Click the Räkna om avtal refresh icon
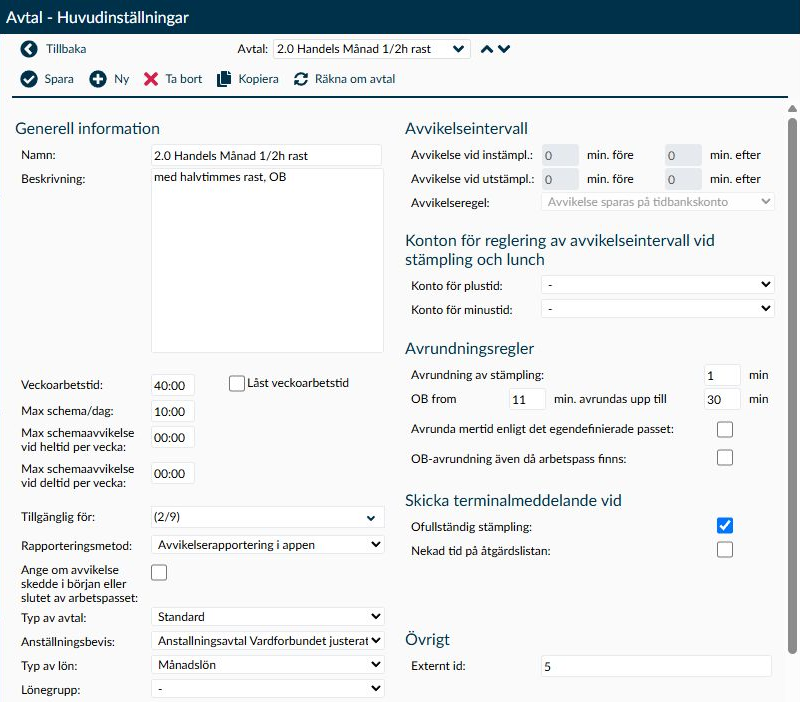The height and width of the screenshot is (702, 800). [301, 79]
